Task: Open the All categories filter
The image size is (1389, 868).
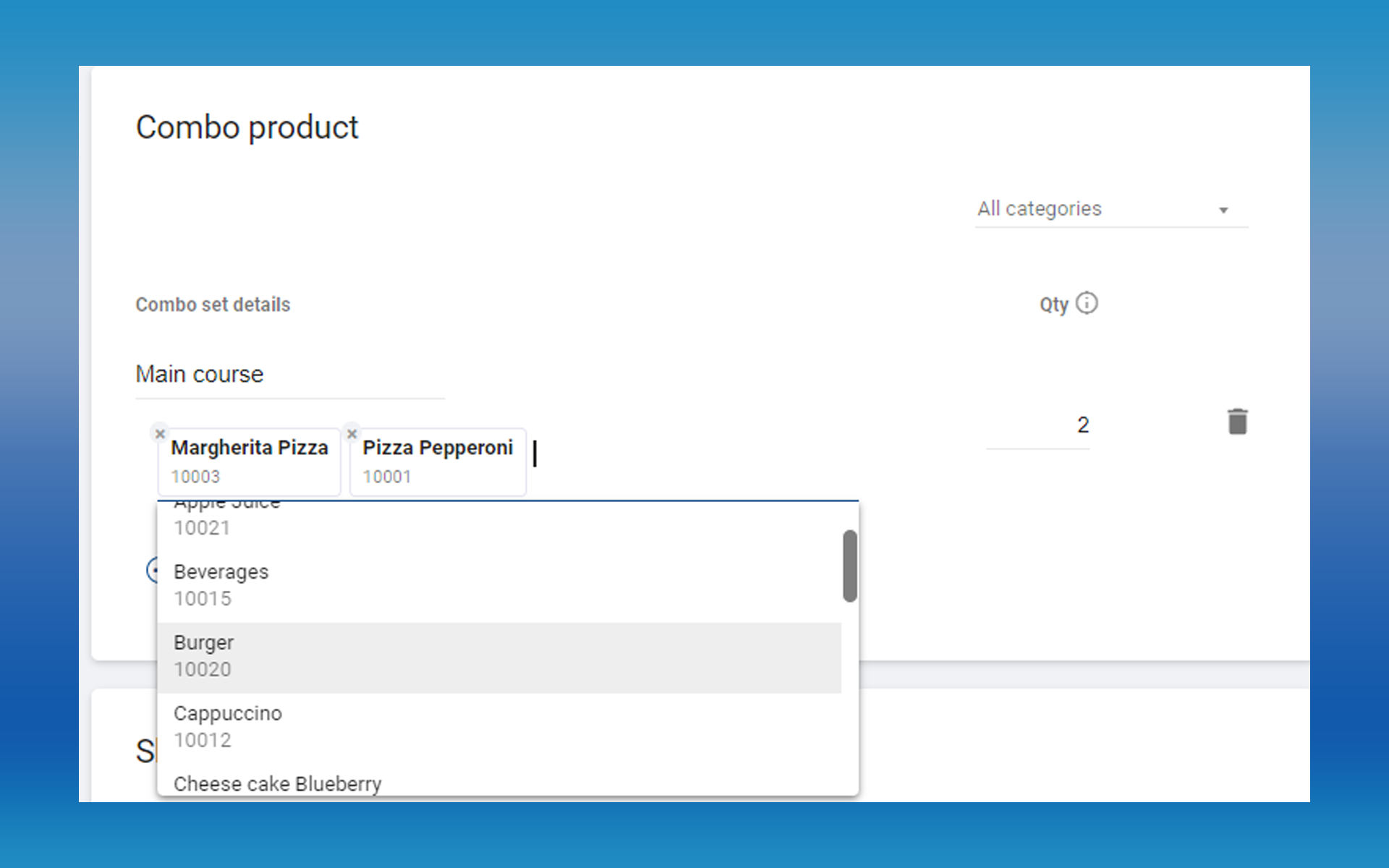Action: pyautogui.click(x=1100, y=209)
